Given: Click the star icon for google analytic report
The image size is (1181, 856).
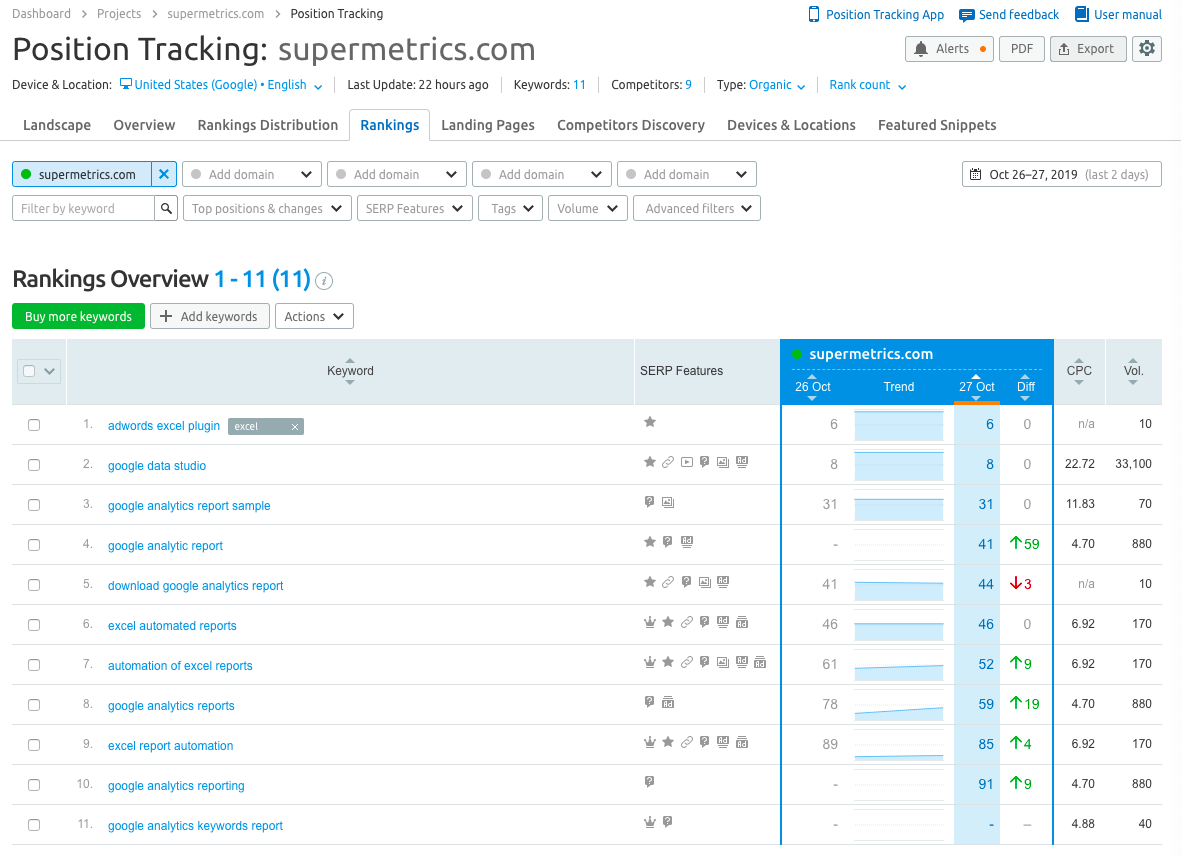Looking at the screenshot, I should coord(650,541).
